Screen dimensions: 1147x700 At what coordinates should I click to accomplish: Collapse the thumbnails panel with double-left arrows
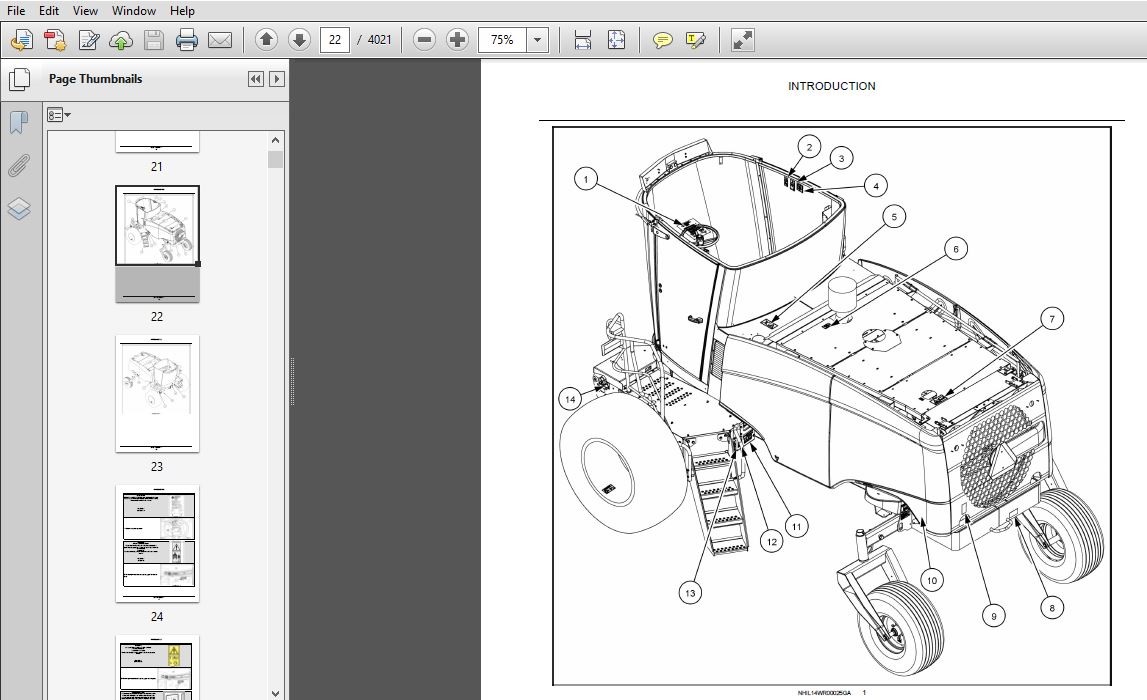255,79
